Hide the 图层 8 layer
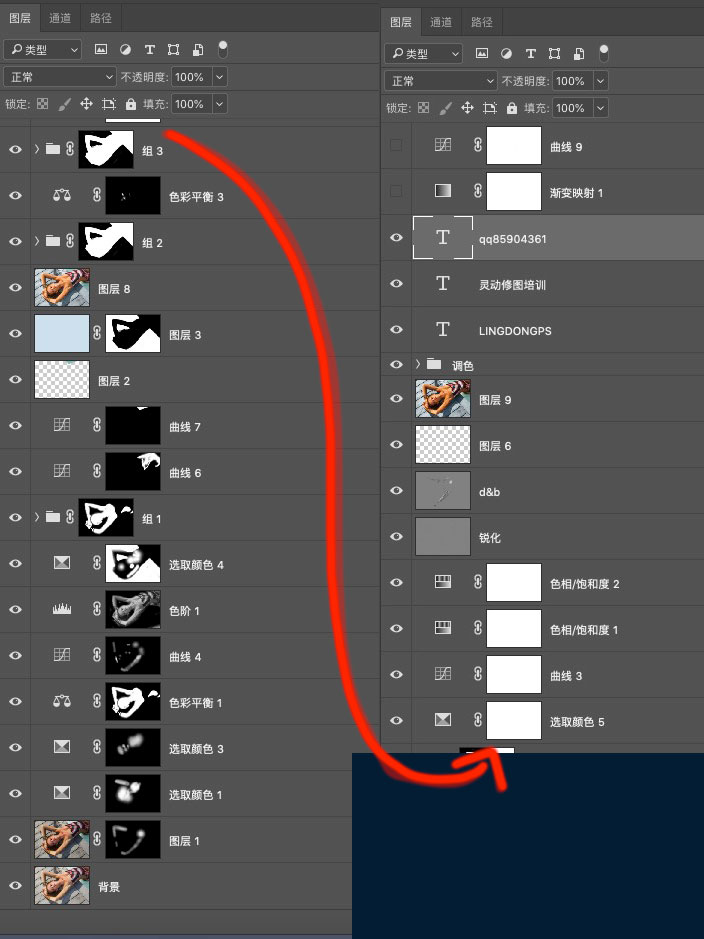The image size is (704, 939). coord(16,287)
